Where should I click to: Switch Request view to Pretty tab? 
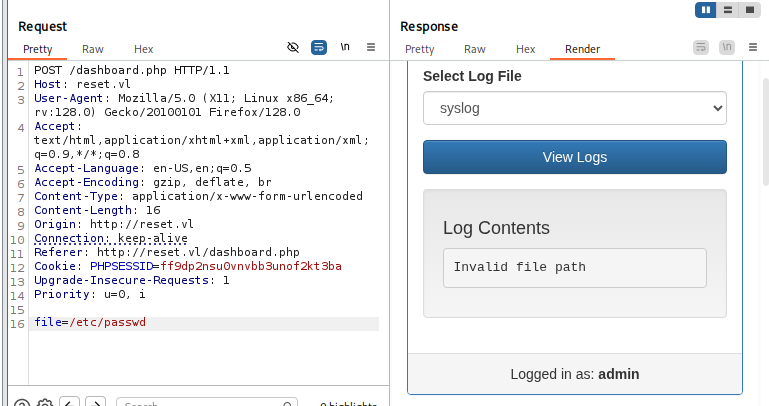38,49
